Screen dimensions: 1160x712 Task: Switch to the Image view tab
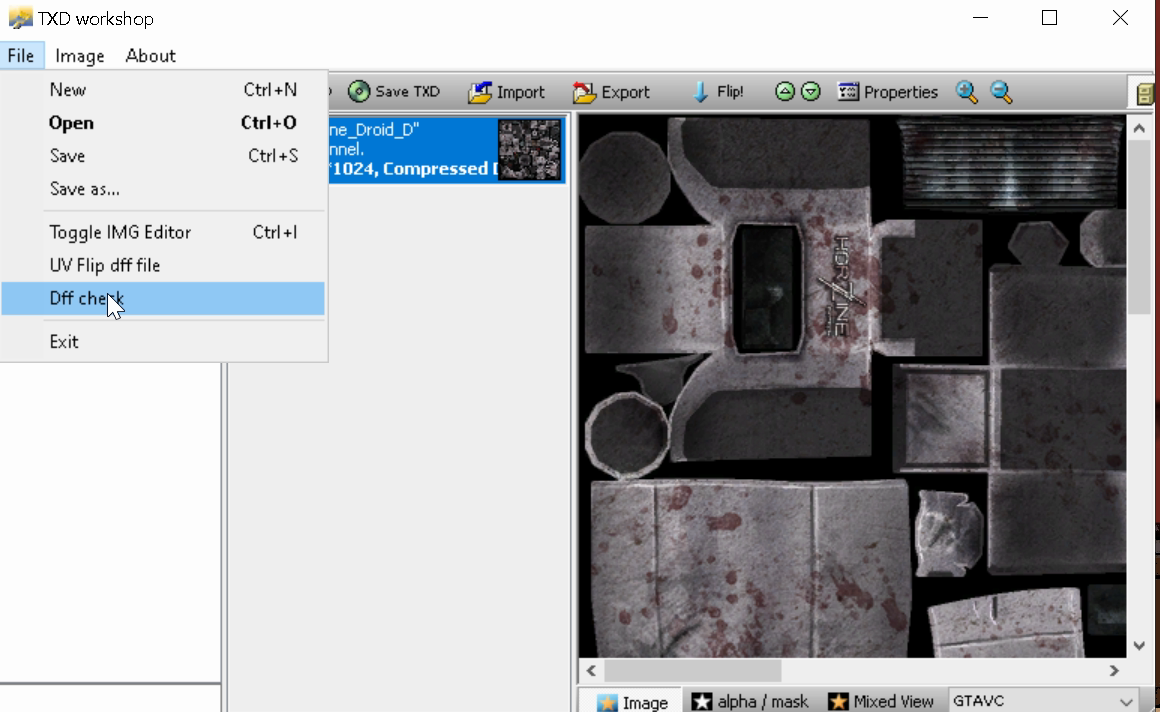(x=632, y=701)
